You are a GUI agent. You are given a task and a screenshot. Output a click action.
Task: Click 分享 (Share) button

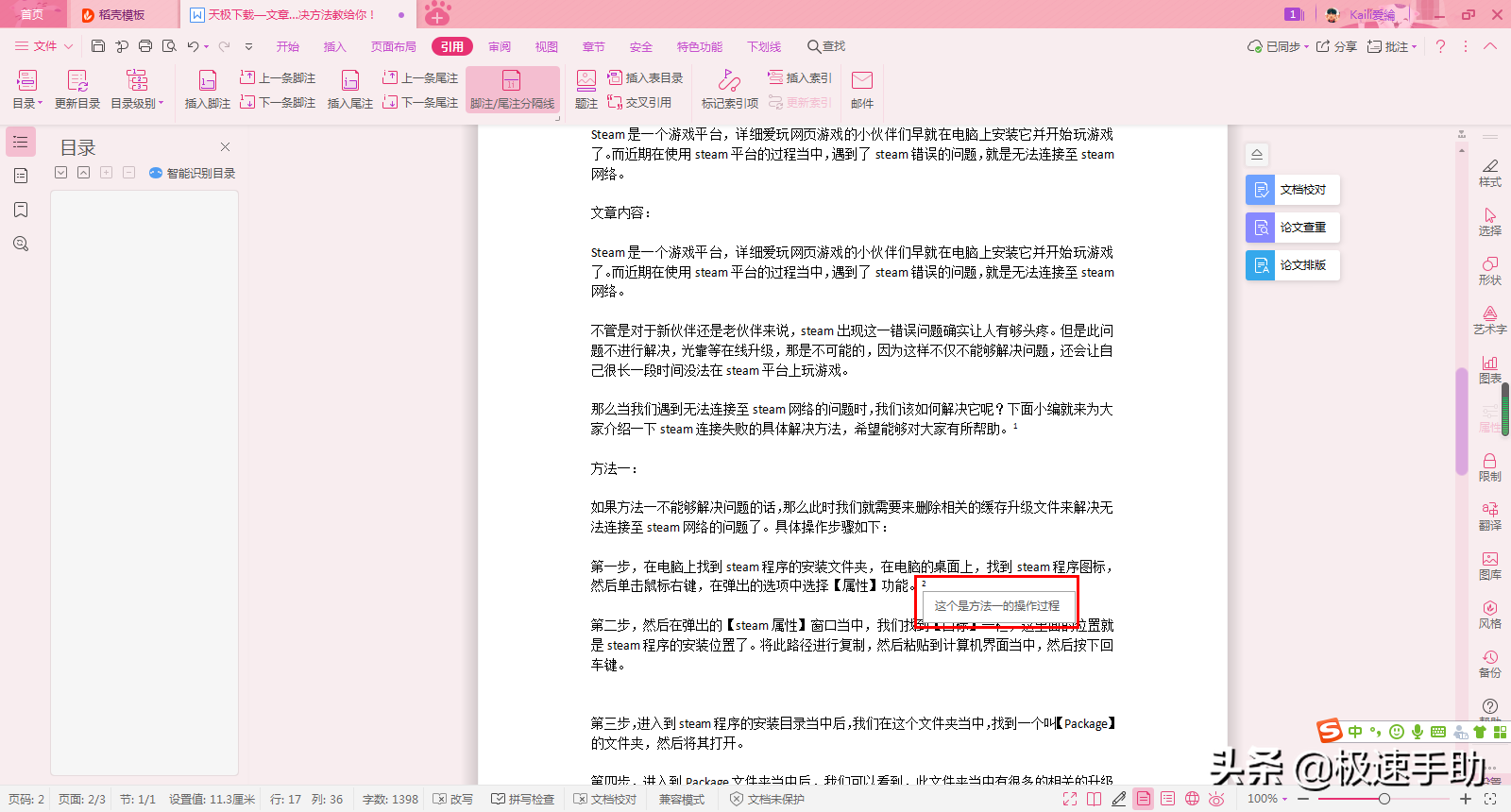click(1336, 46)
